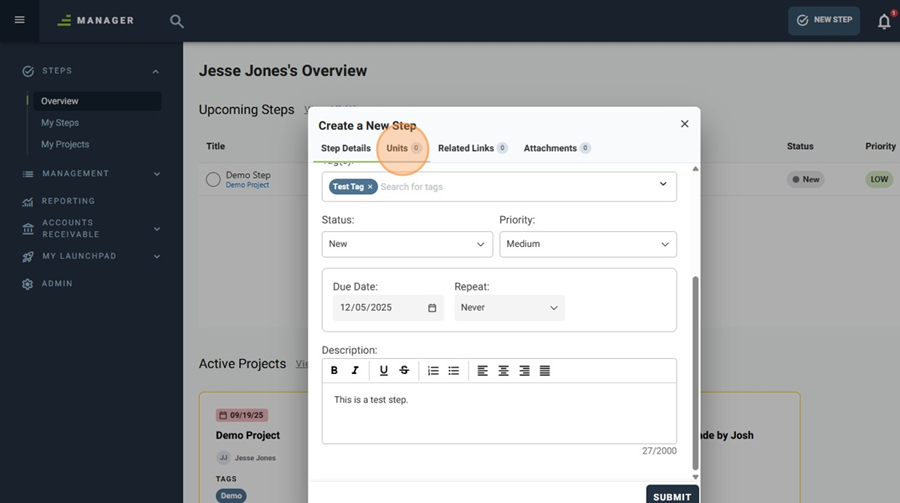Click the Status column header
900x503 pixels.
coord(800,146)
